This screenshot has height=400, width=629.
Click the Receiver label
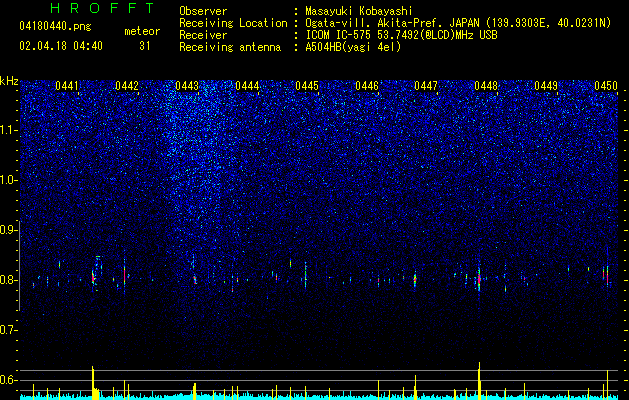203,35
